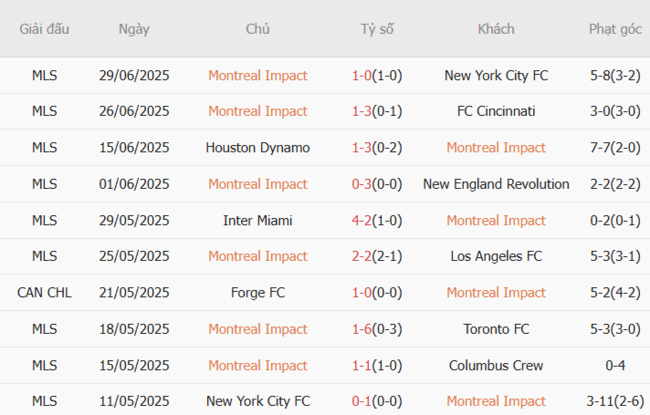This screenshot has width=650, height=415.
Task: Click the Ngày column header
Action: [134, 29]
